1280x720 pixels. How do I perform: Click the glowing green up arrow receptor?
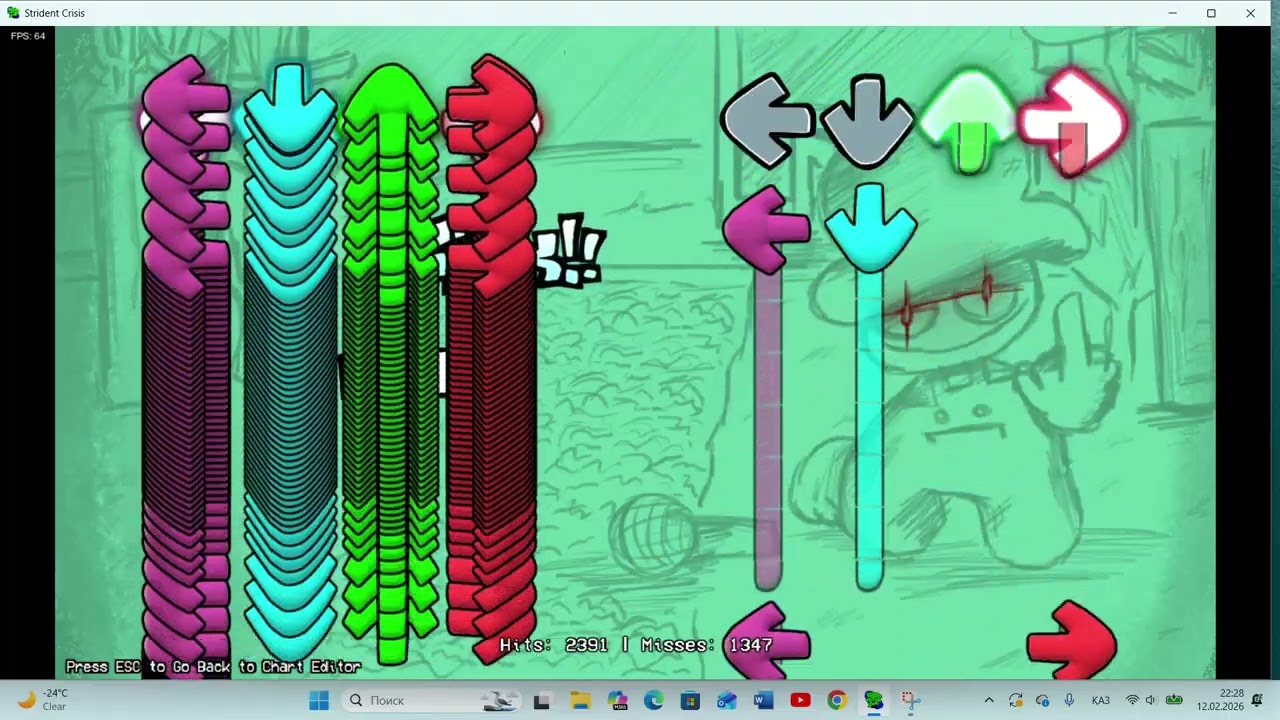(x=968, y=121)
